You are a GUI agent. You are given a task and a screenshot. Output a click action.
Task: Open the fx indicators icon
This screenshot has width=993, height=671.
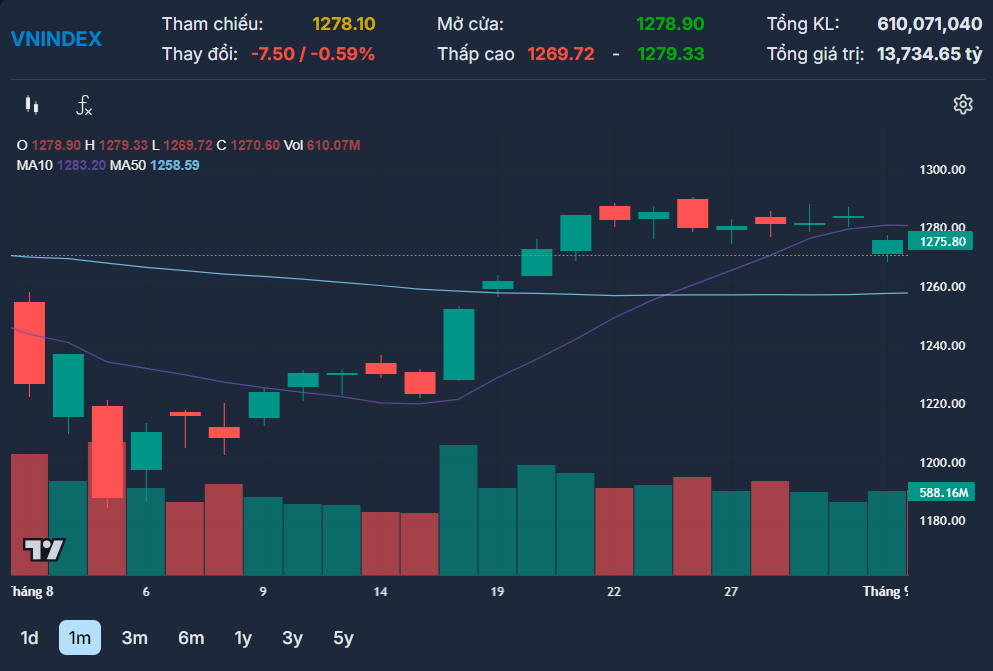point(84,105)
